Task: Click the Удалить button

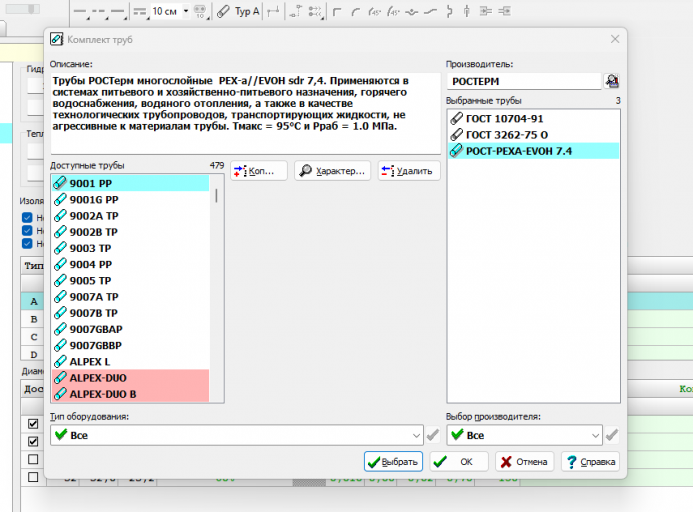Action: 409,171
